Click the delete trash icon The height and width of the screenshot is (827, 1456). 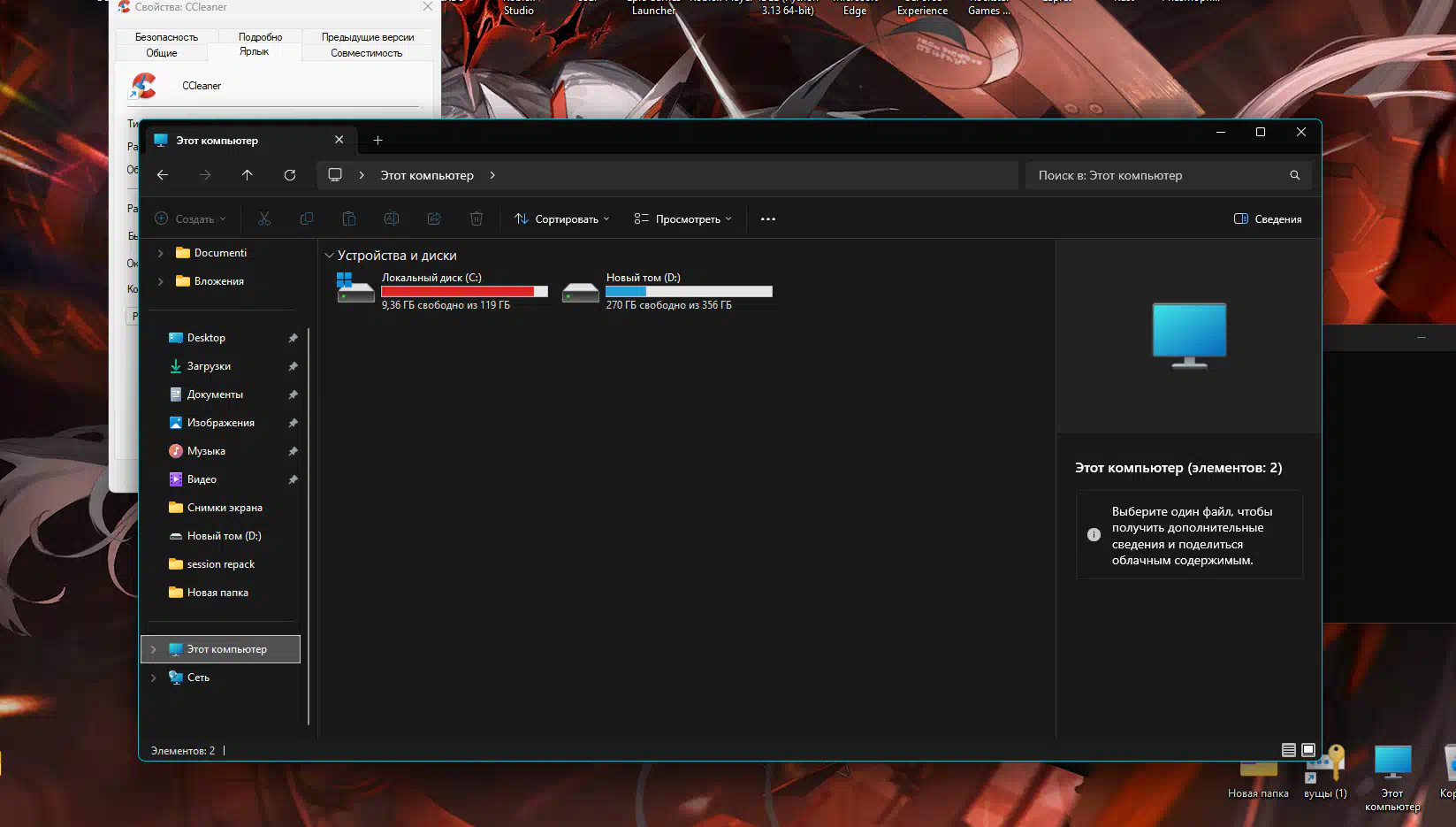(476, 218)
